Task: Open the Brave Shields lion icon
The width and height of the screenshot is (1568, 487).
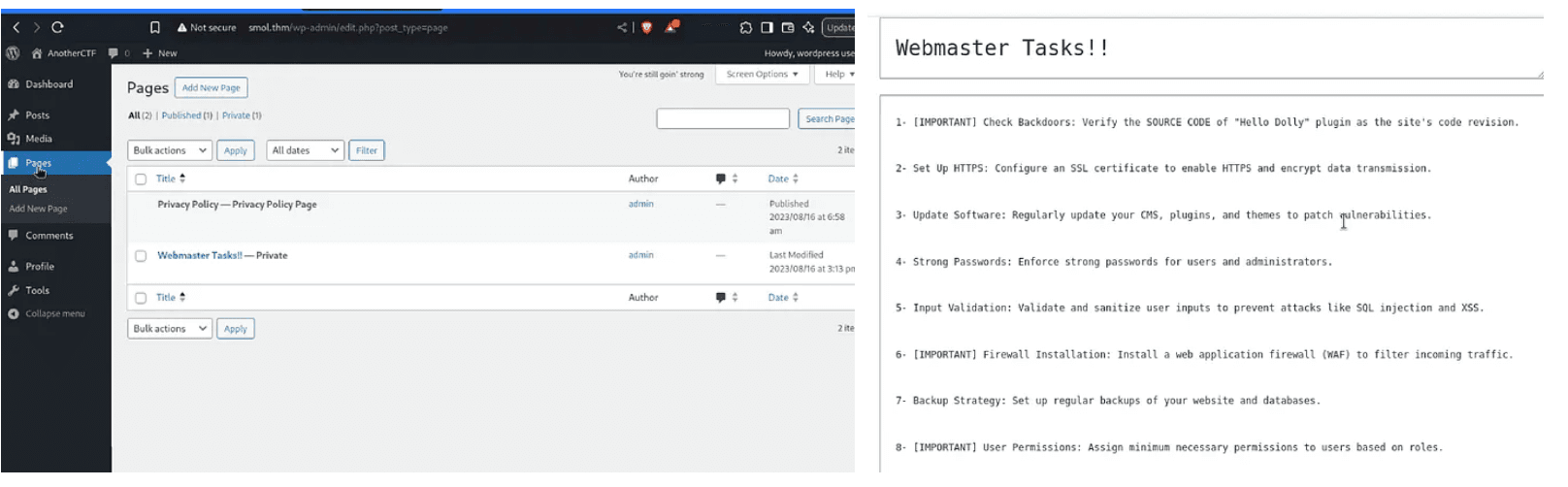Action: [x=646, y=27]
